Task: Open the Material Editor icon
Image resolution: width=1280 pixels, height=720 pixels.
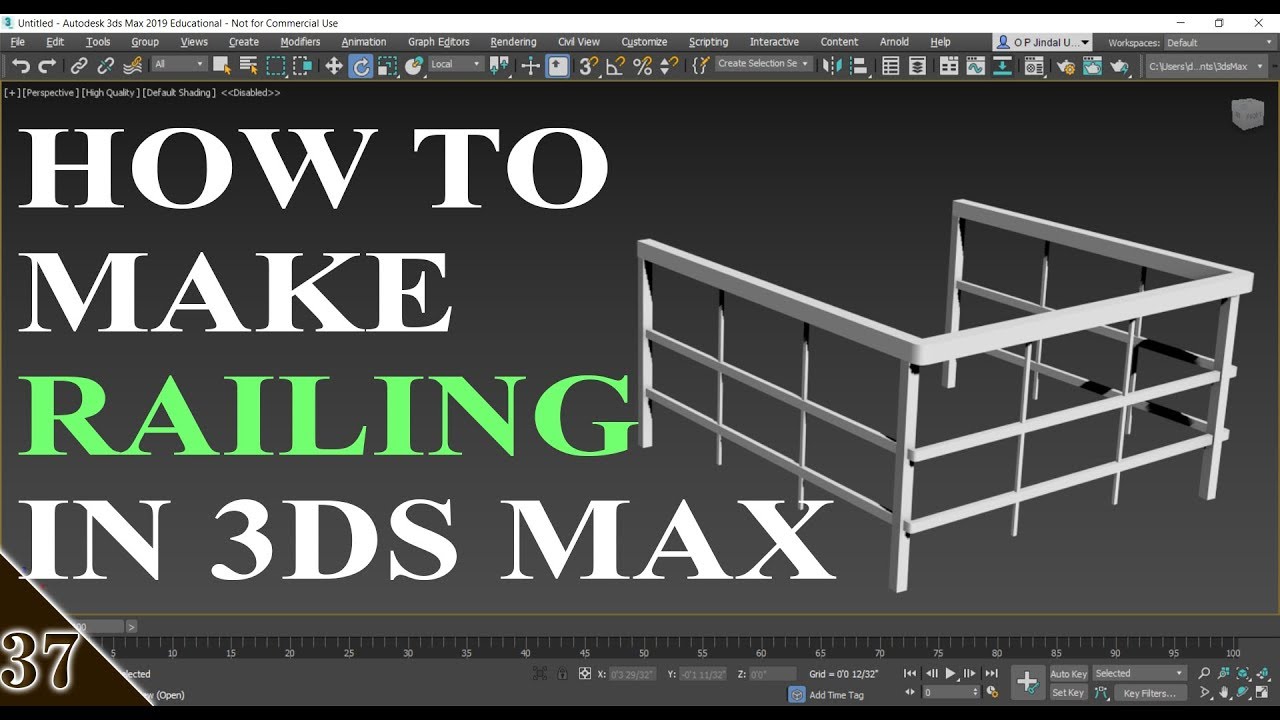Action: (x=1034, y=66)
